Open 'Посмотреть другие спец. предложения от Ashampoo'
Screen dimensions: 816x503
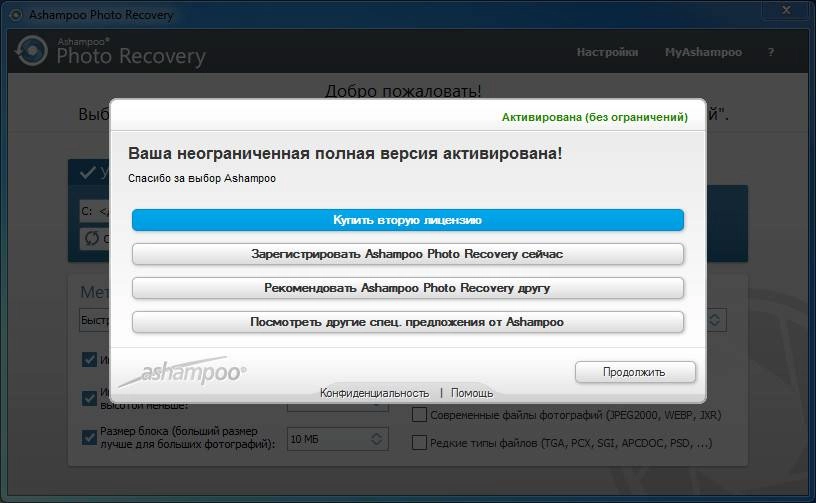[407, 322]
